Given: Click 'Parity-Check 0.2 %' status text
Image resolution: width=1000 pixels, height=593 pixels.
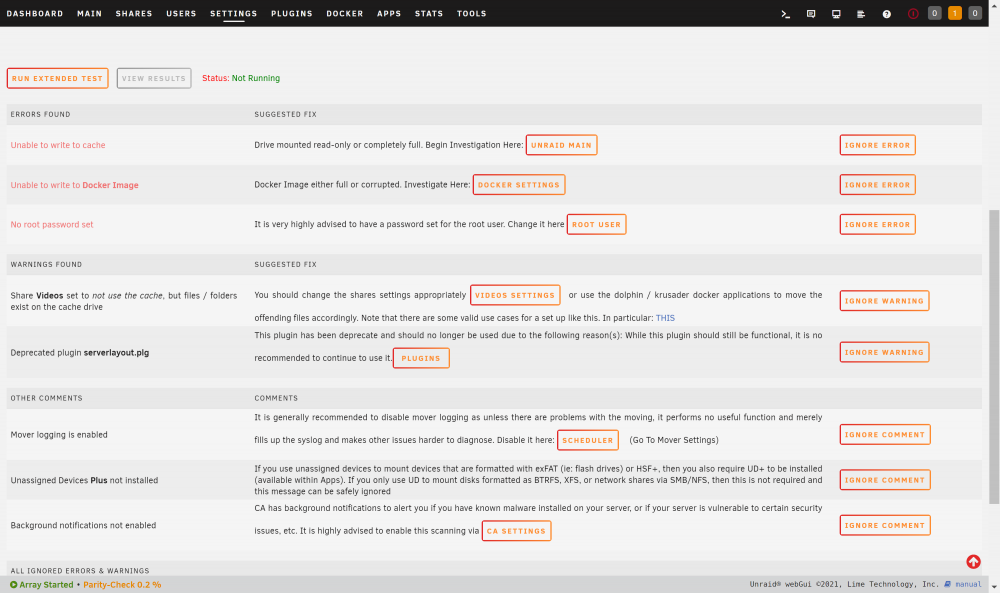Looking at the screenshot, I should click(x=122, y=585).
